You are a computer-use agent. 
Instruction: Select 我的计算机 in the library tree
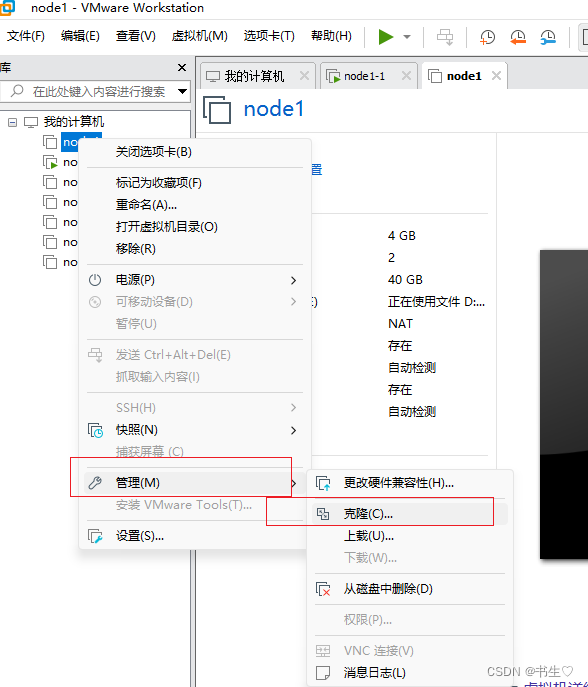(73, 122)
